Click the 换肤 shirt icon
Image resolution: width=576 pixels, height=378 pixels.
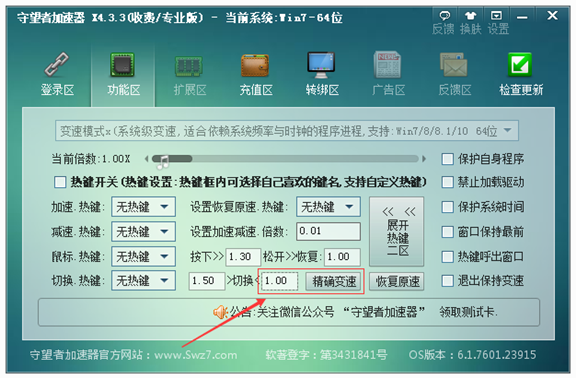(x=471, y=16)
